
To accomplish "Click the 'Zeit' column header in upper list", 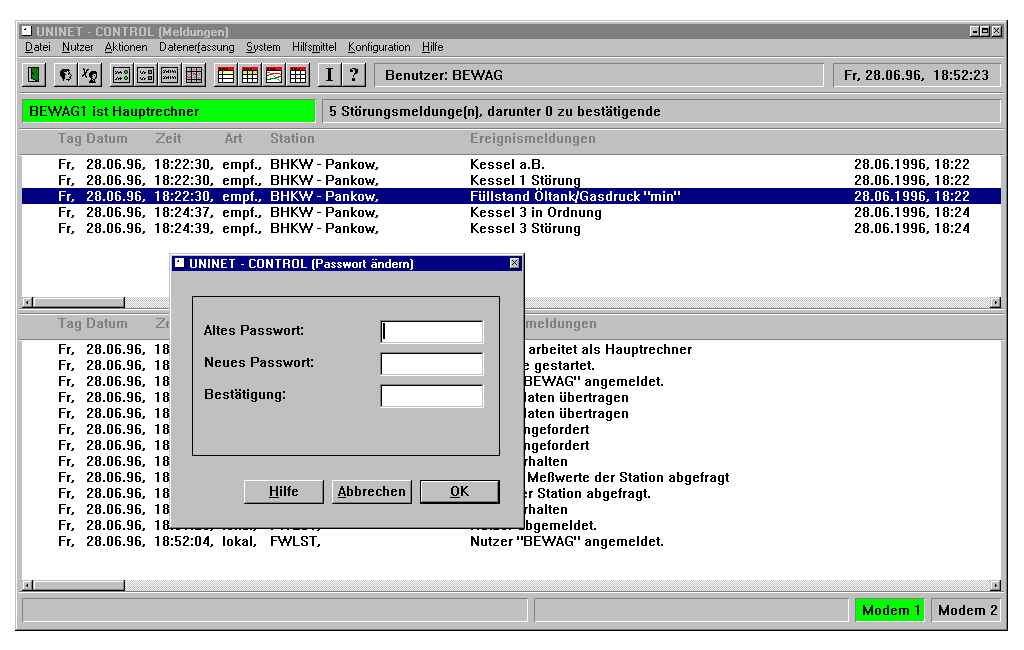I will coord(168,138).
